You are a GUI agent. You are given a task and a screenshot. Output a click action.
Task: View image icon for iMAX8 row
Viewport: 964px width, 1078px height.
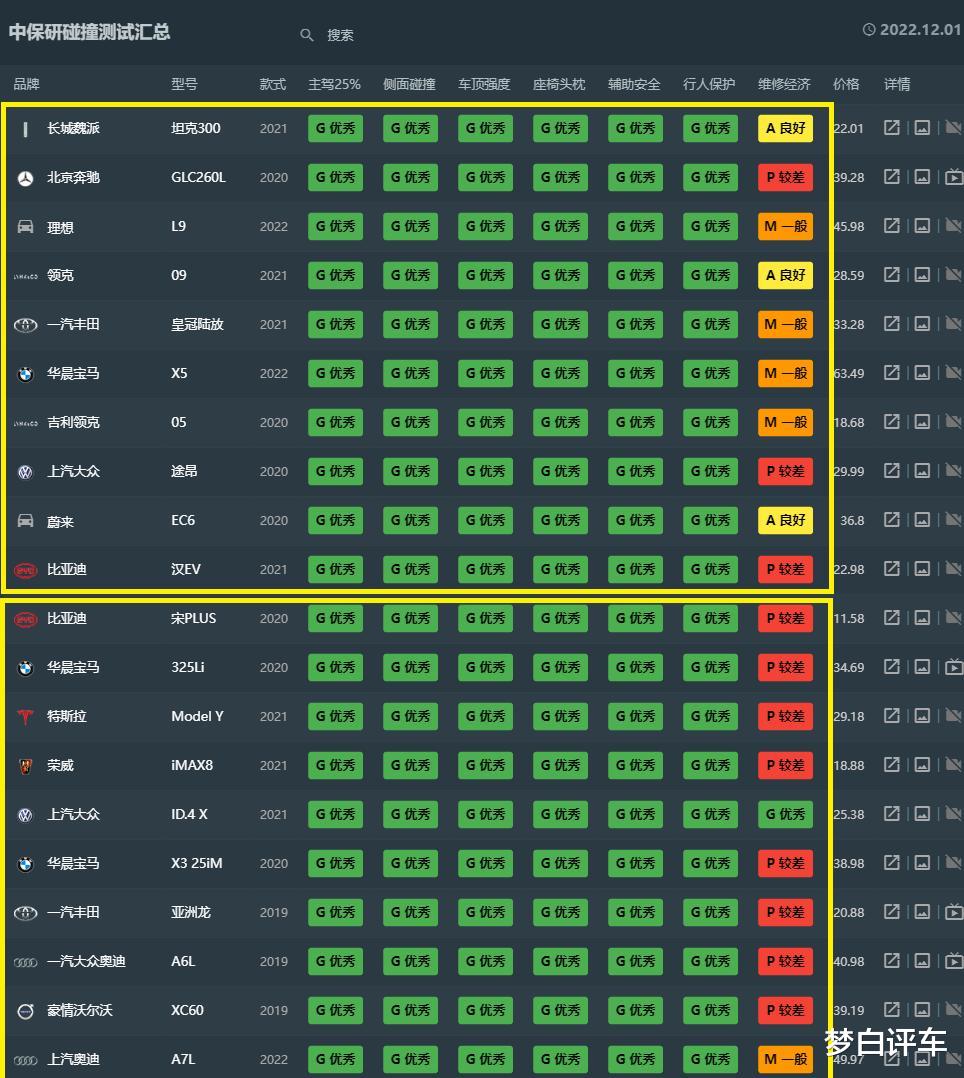(922, 764)
